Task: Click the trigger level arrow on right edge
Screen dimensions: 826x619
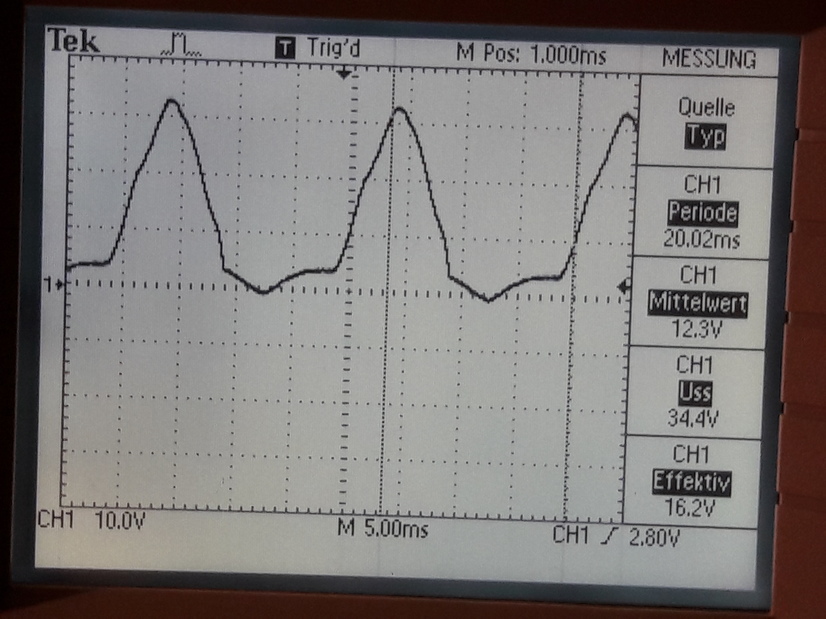Action: tap(624, 287)
